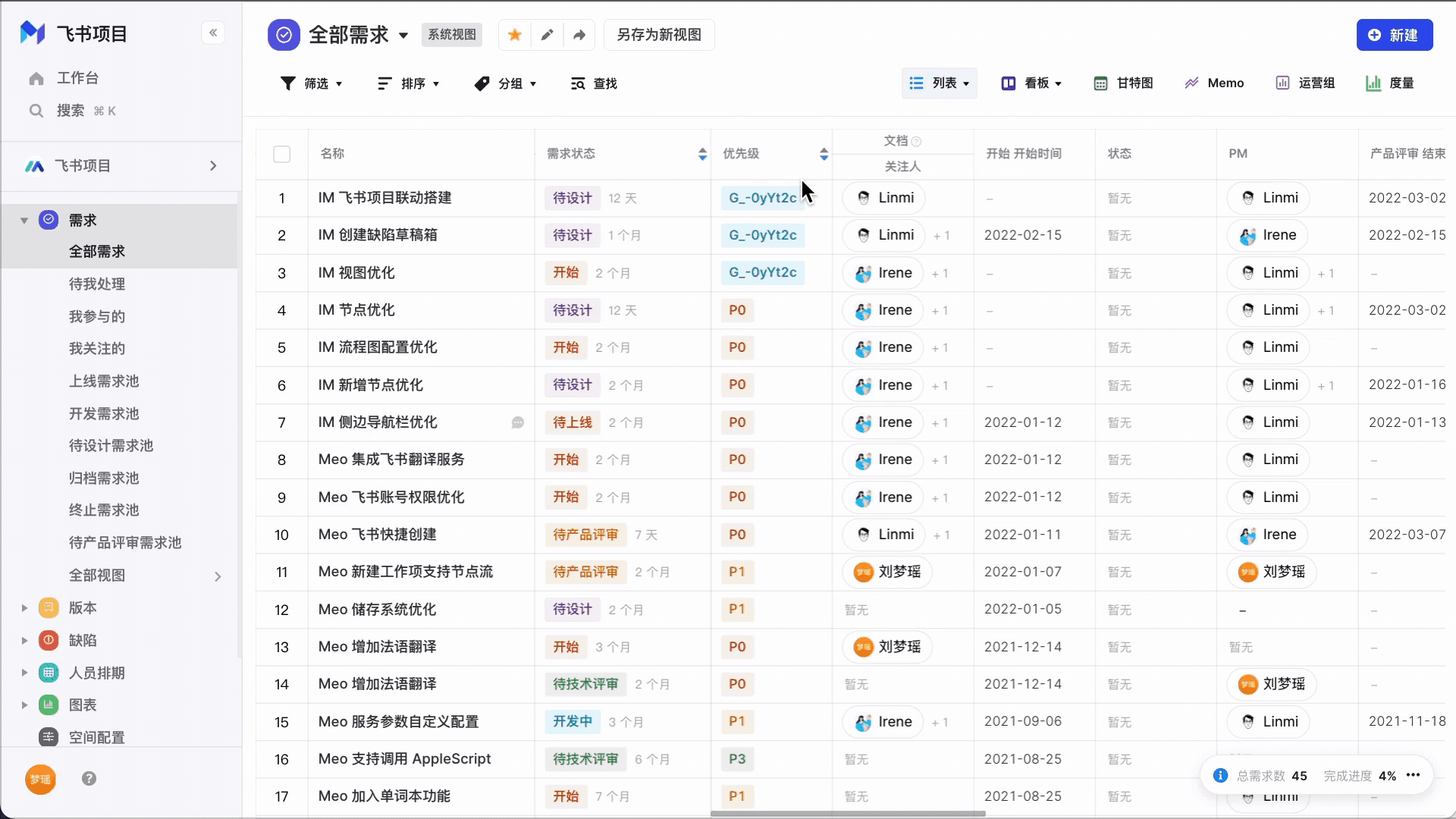This screenshot has width=1456, height=819.
Task: Click the 空间配置 settings icon
Action: coord(49,737)
